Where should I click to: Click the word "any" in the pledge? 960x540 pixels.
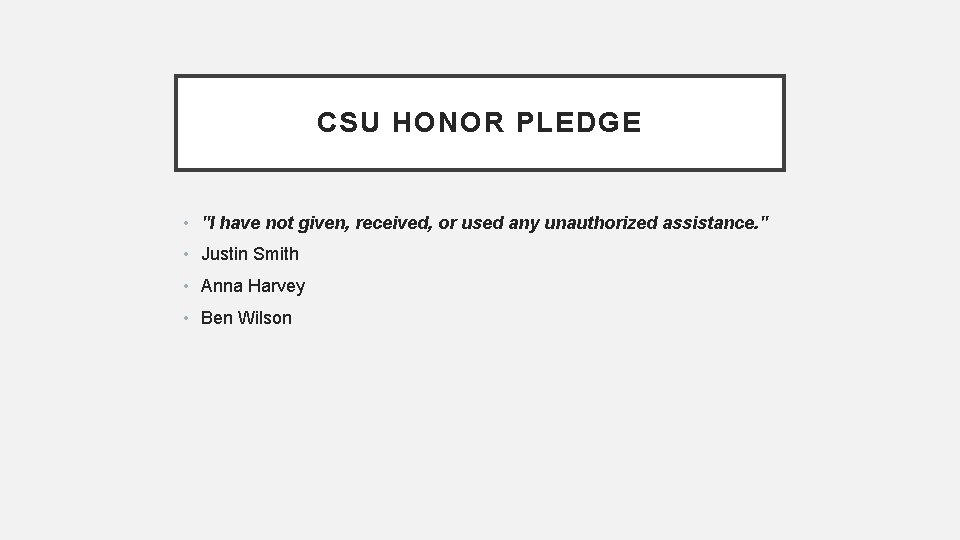pos(524,222)
